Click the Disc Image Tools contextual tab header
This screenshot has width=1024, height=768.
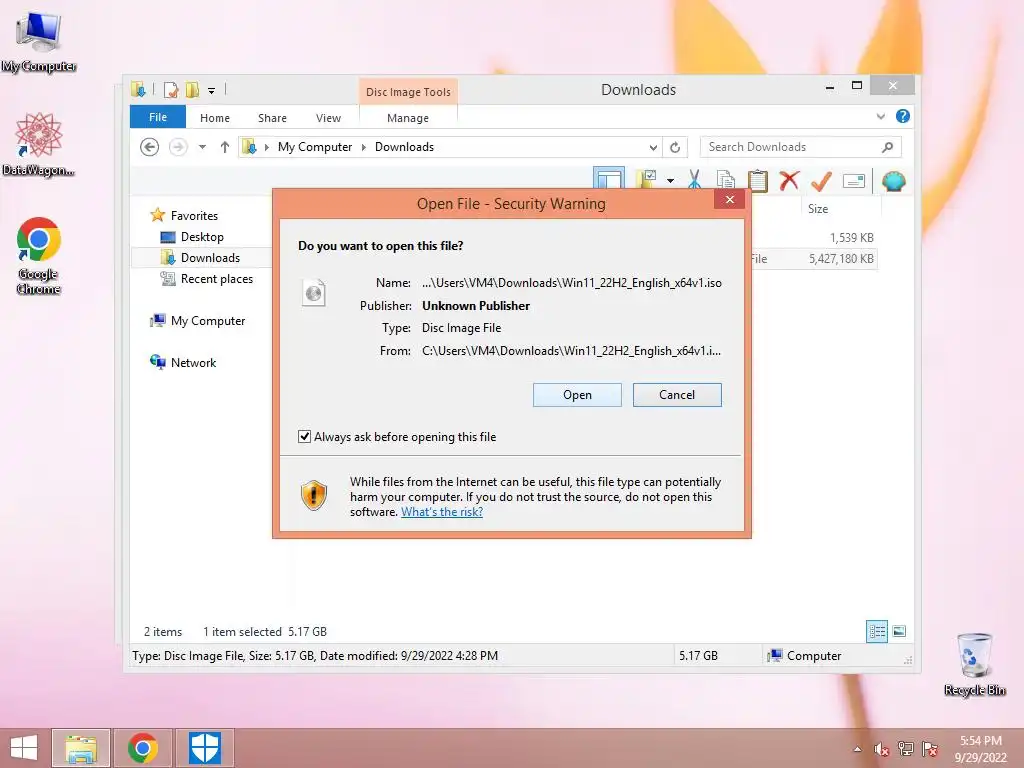tap(408, 92)
